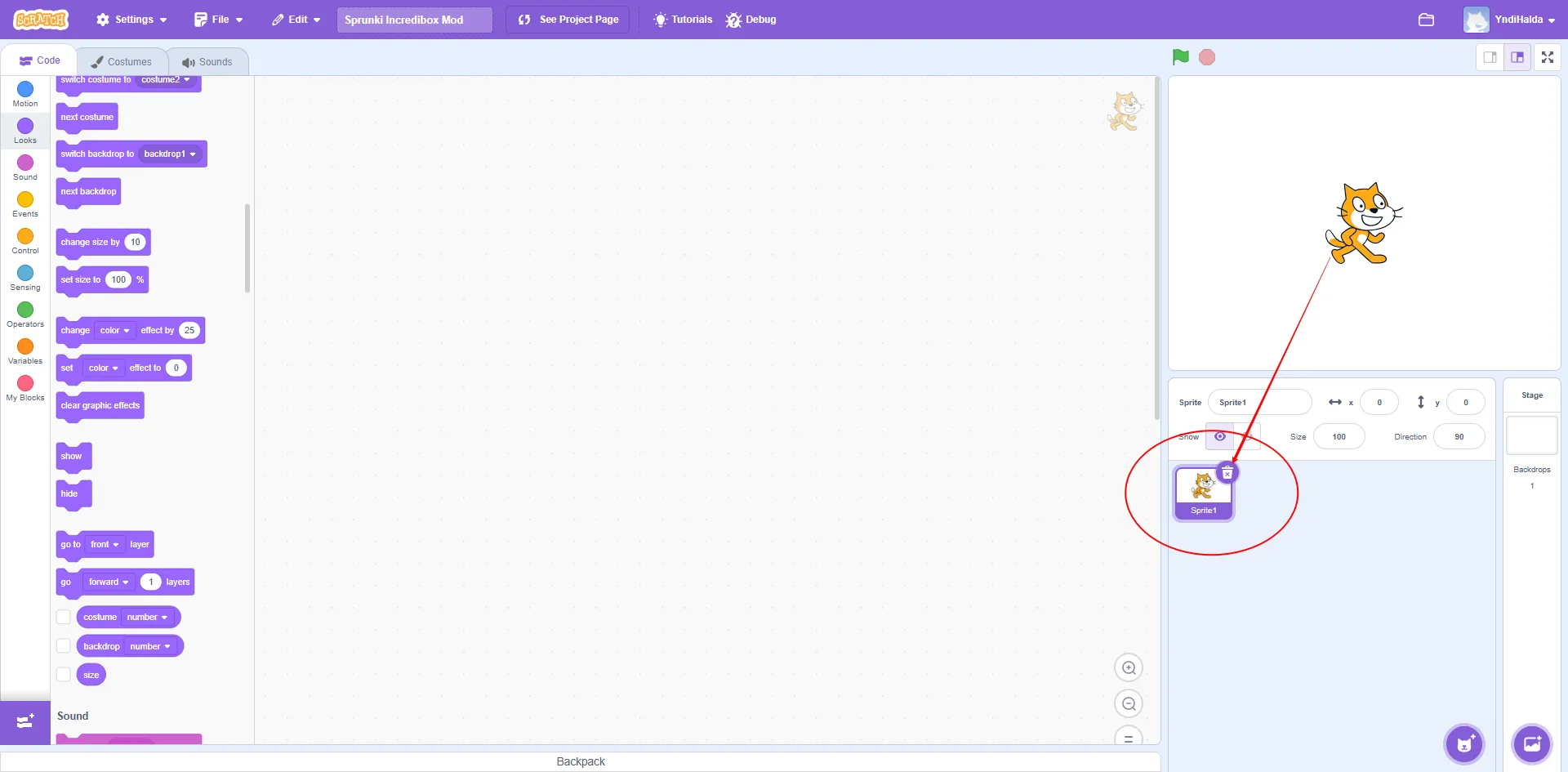Switch to large stage layout
The height and width of the screenshot is (772, 1568).
pyautogui.click(x=1517, y=57)
